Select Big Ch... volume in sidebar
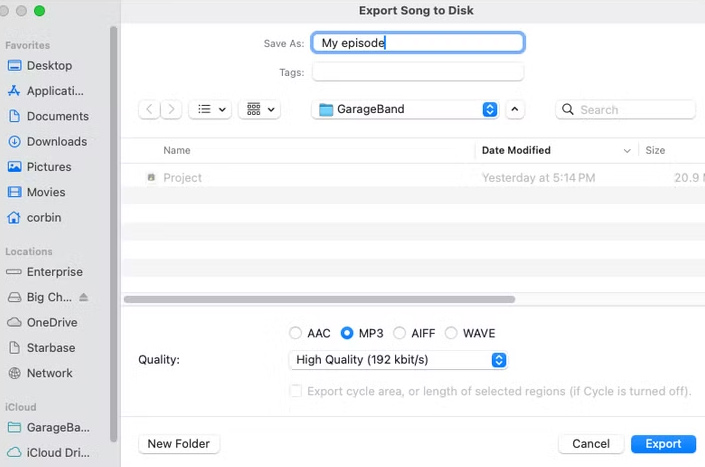 pyautogui.click(x=40, y=297)
